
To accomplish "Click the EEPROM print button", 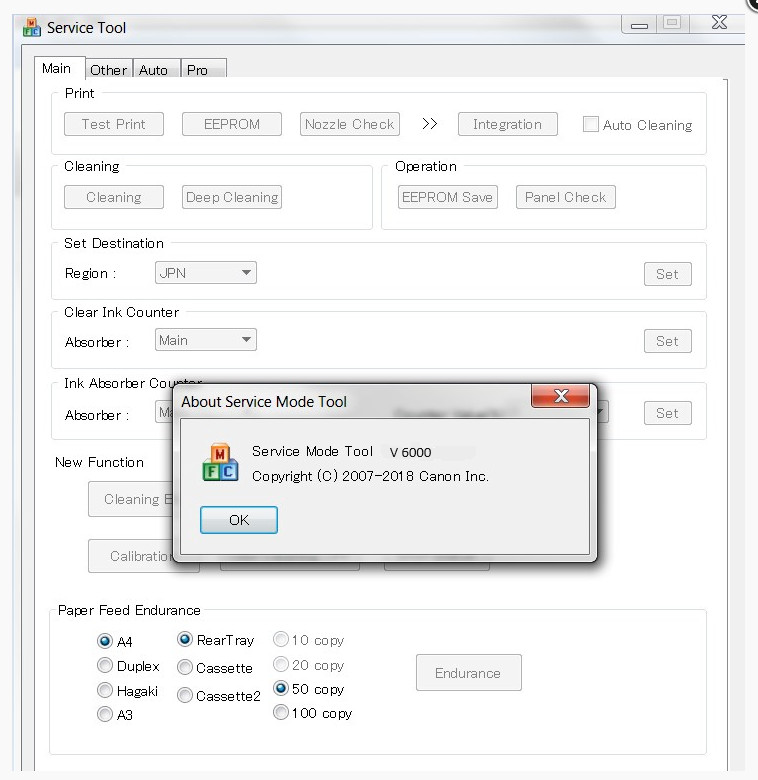I will (232, 124).
